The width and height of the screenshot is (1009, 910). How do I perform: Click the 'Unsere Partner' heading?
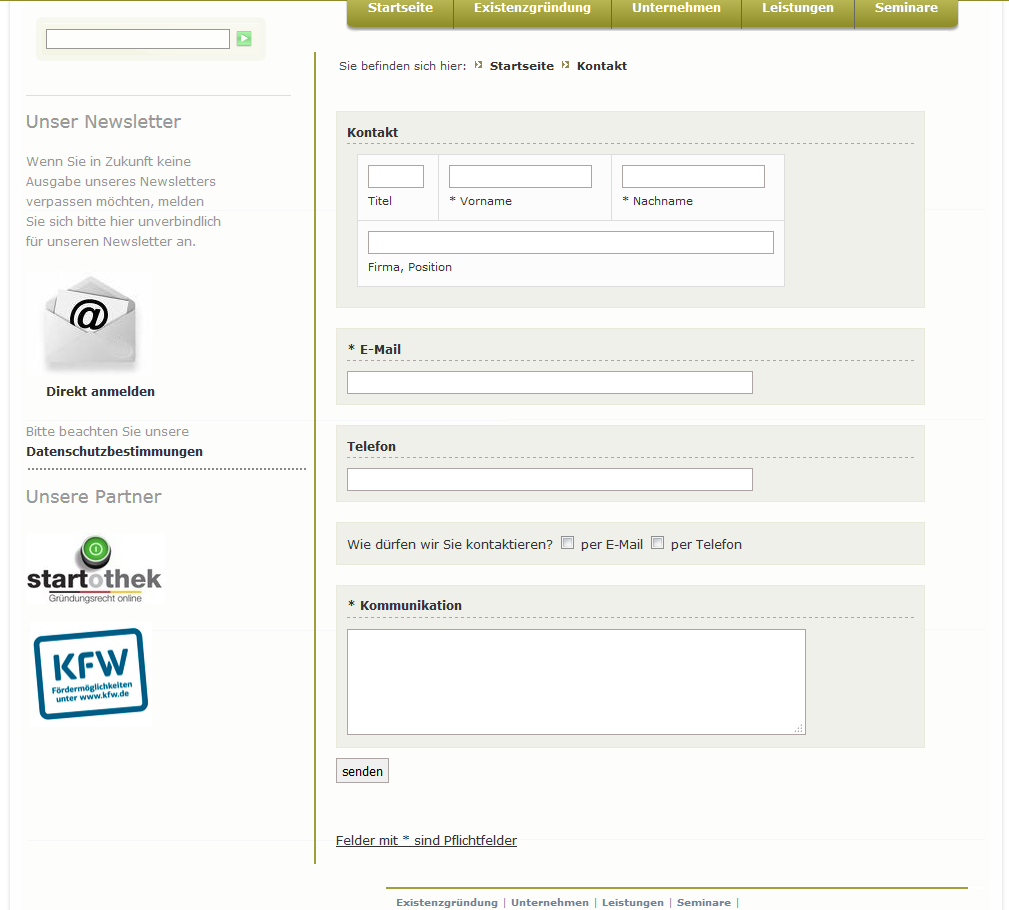coord(94,497)
